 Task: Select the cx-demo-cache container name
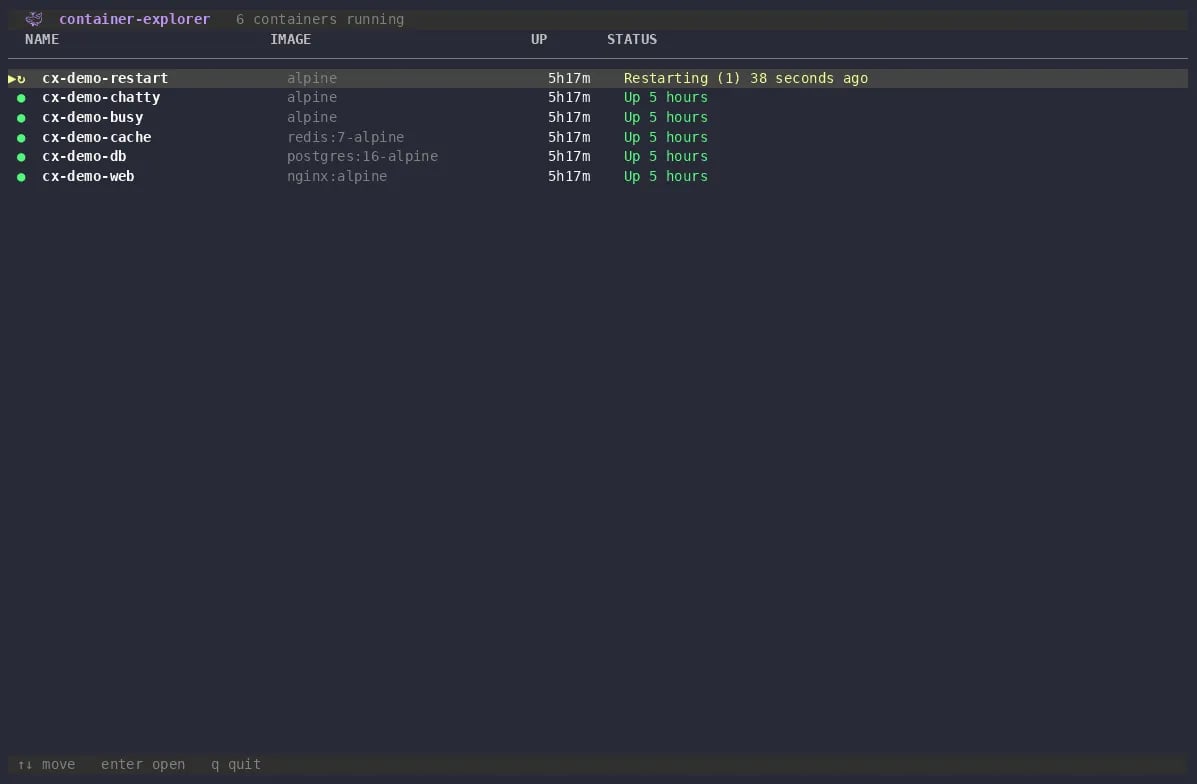tap(97, 137)
